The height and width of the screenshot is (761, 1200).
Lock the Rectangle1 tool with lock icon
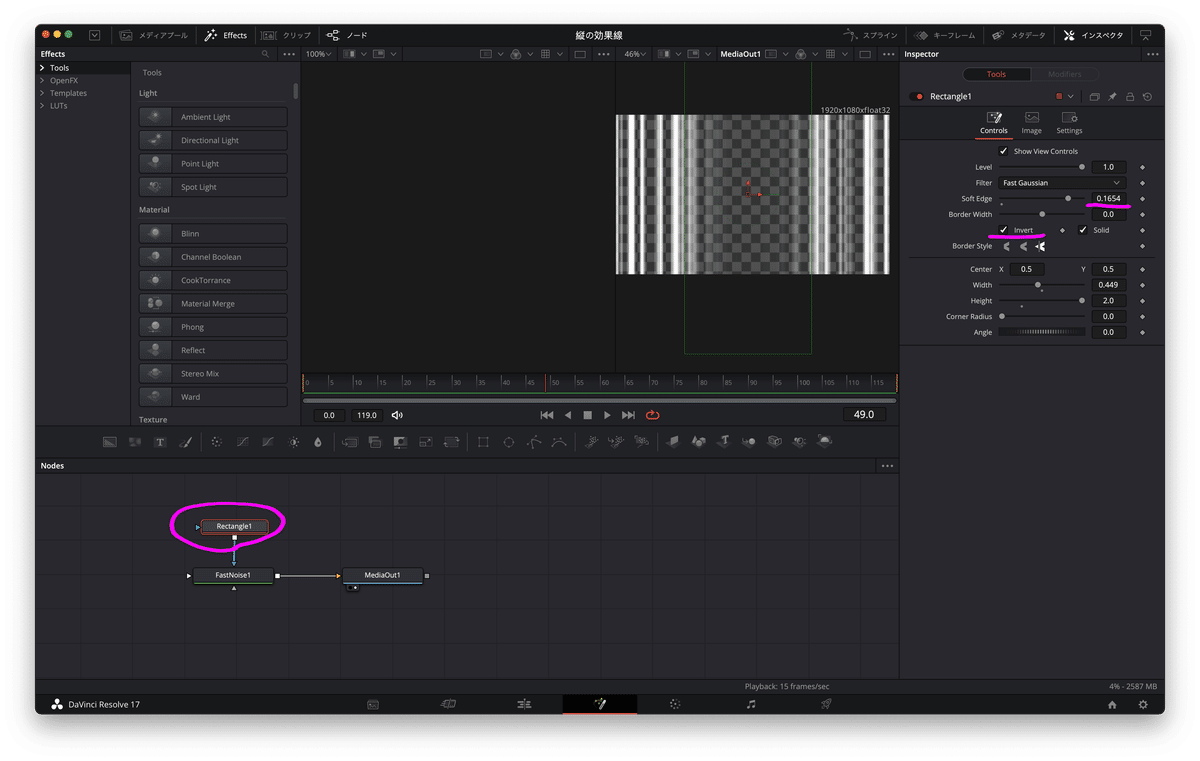pyautogui.click(x=1130, y=97)
